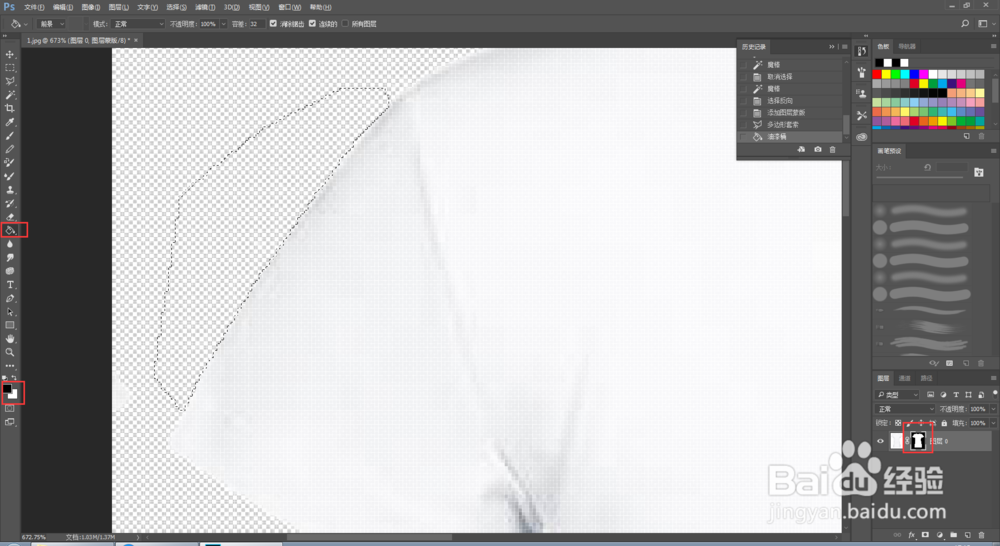
Task: Pick the cyan swatch in Swatches panel
Action: (x=905, y=75)
